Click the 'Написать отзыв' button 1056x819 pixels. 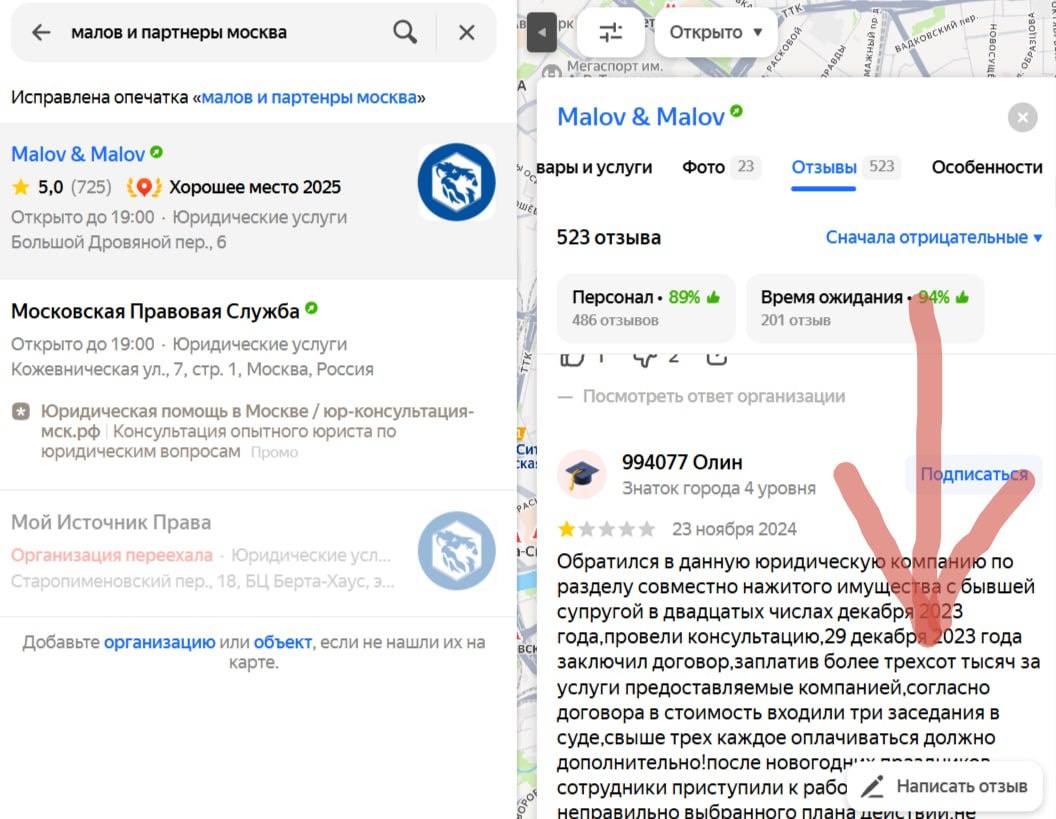tap(944, 786)
